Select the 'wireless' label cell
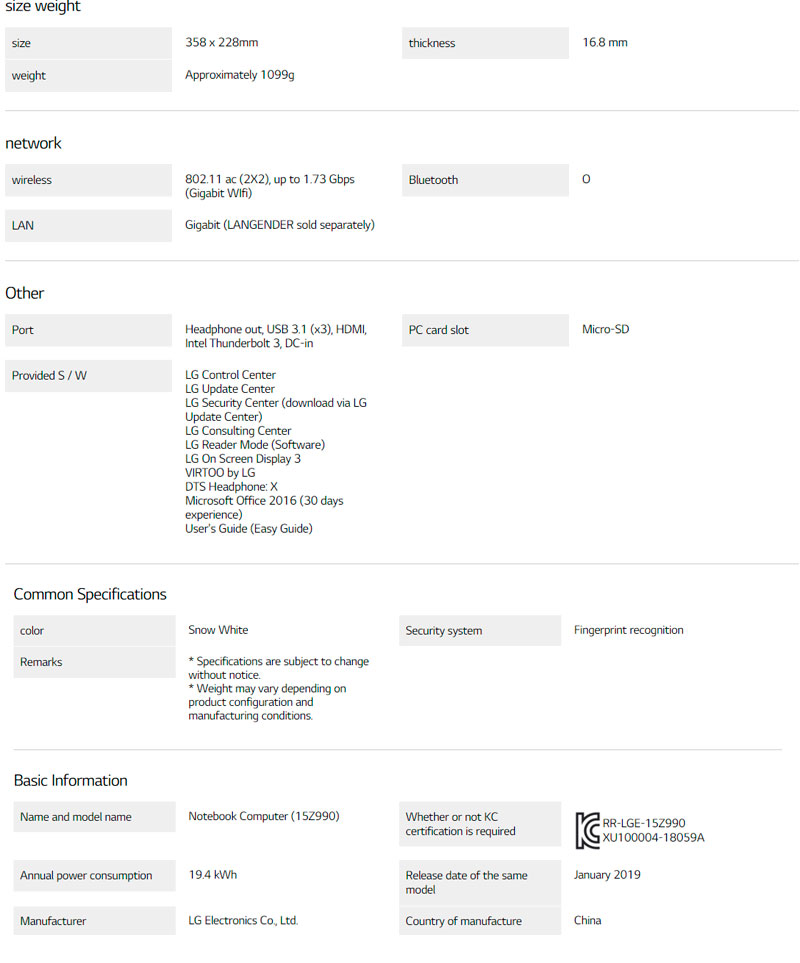Viewport: 800px width, 963px height. click(x=88, y=180)
